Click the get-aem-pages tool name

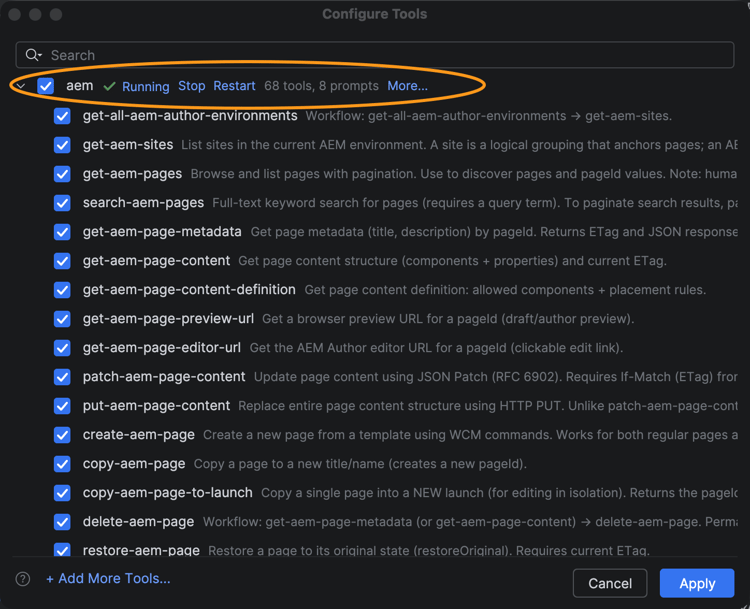point(132,174)
